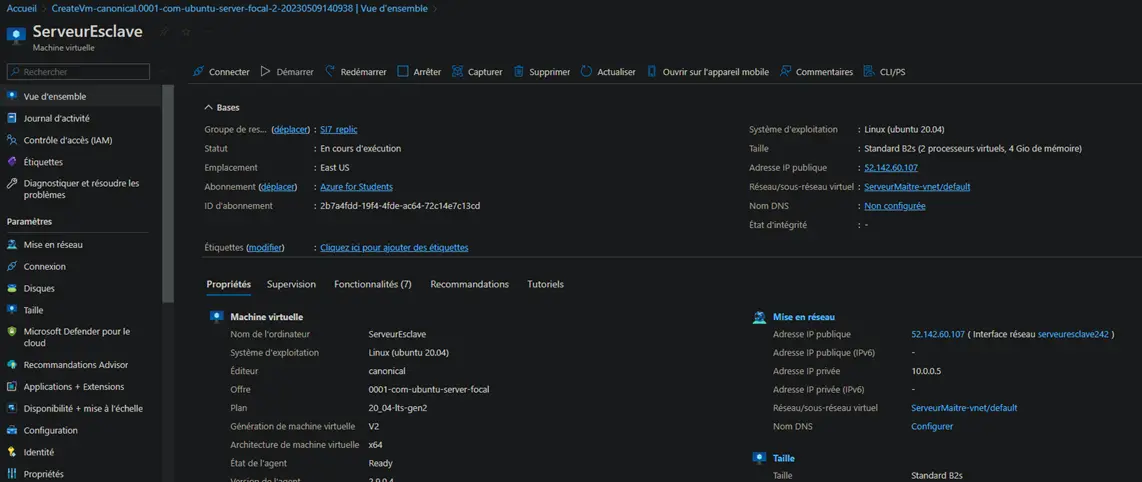Open ServeurMaitre-vnet/default link in Bases section
Image resolution: width=1142 pixels, height=482 pixels.
(917, 186)
